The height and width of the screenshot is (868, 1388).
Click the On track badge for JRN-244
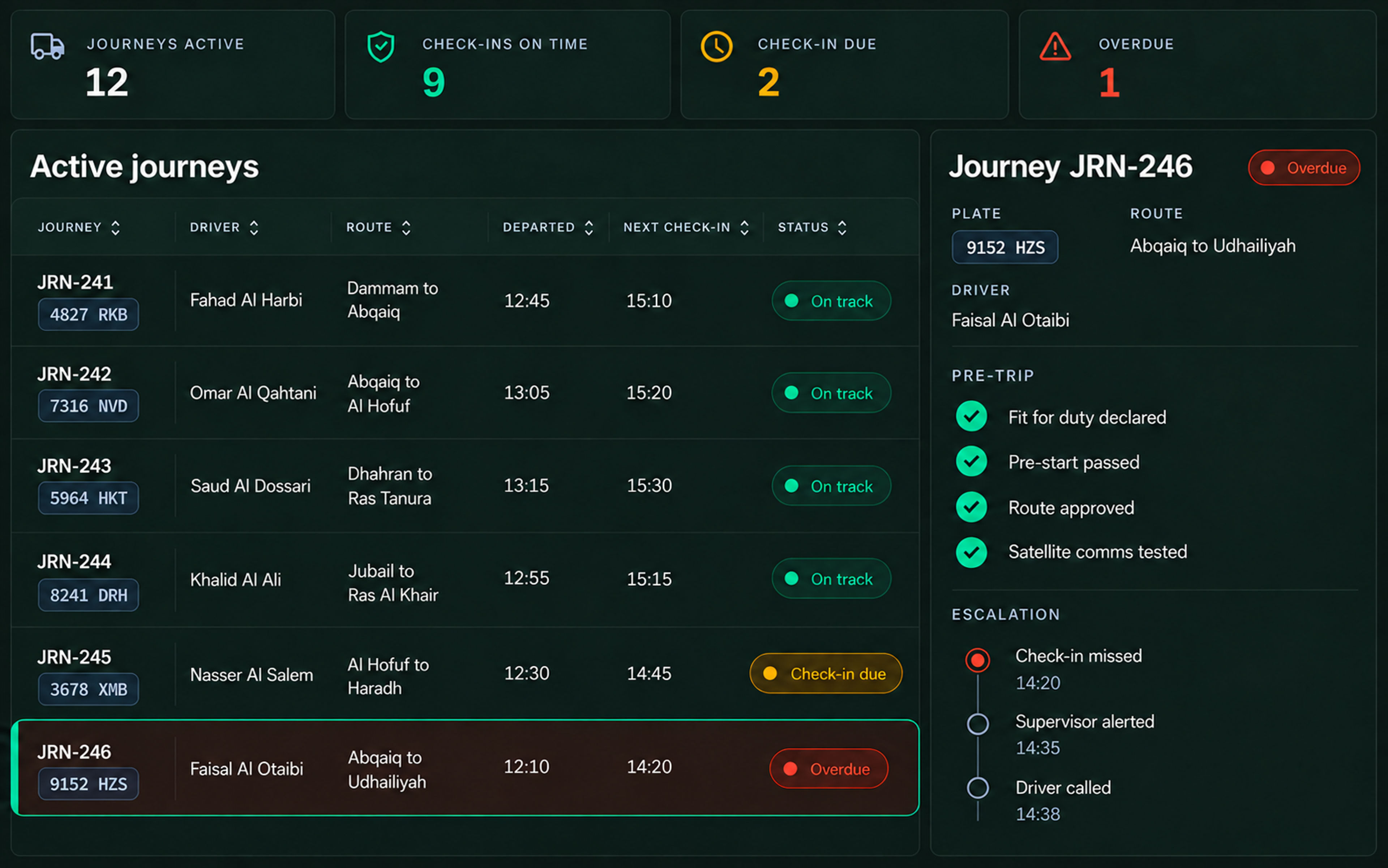[831, 579]
